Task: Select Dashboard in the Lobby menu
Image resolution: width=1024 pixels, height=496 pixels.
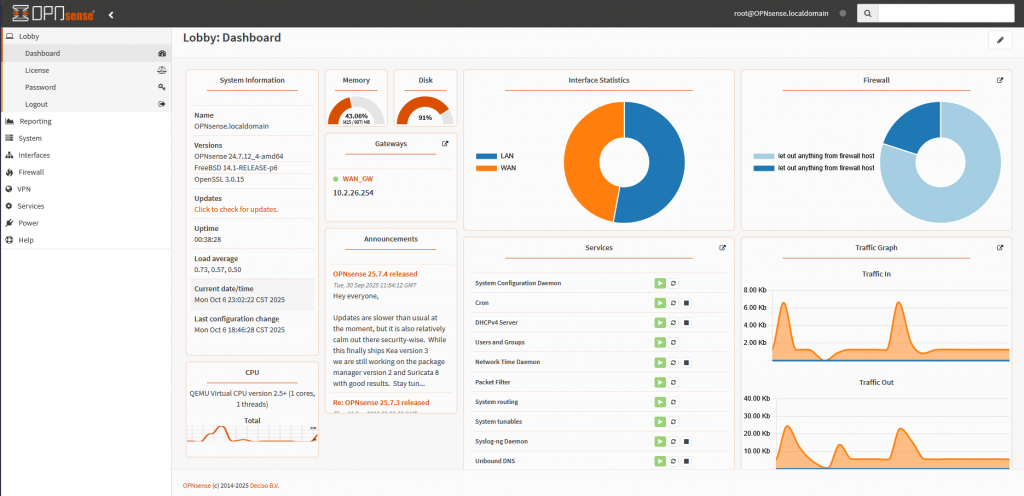Action: coord(86,54)
